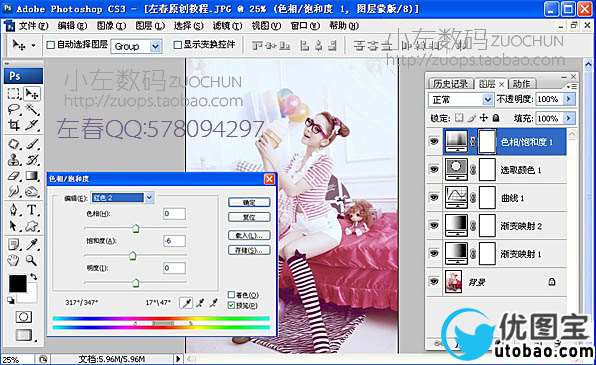Uncheck the 预览 preview checkbox
The height and width of the screenshot is (365, 596).
tap(231, 305)
